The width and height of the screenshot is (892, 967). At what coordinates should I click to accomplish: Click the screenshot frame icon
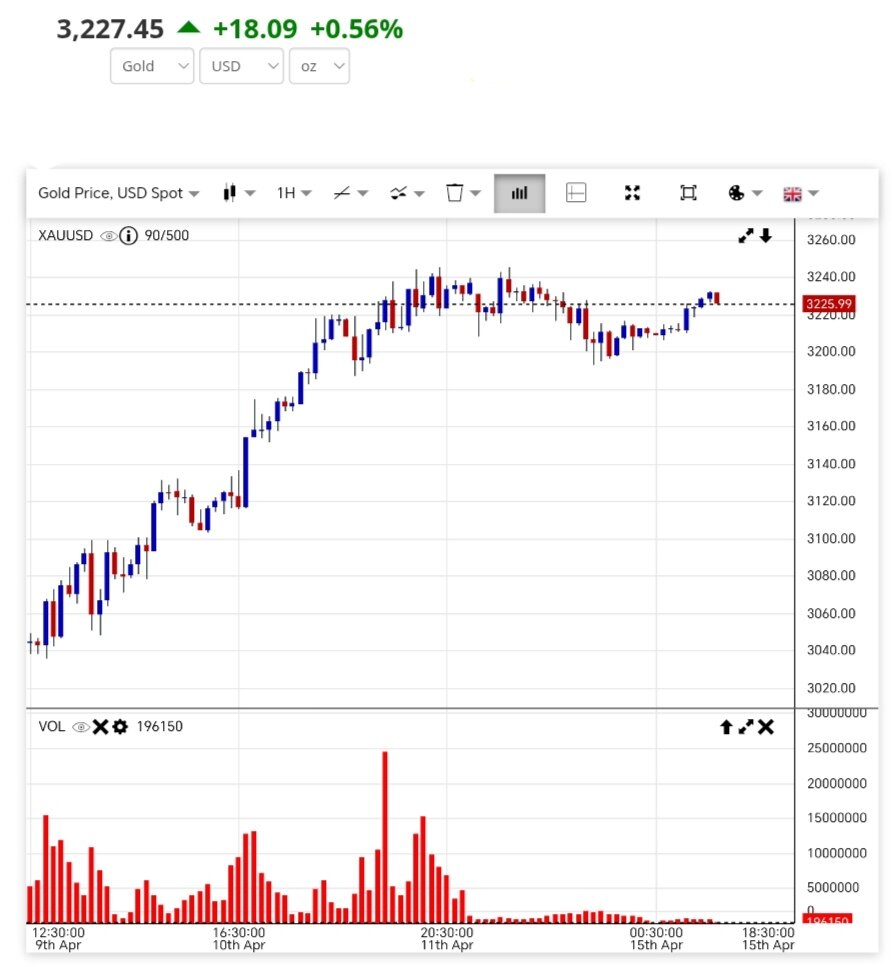688,193
